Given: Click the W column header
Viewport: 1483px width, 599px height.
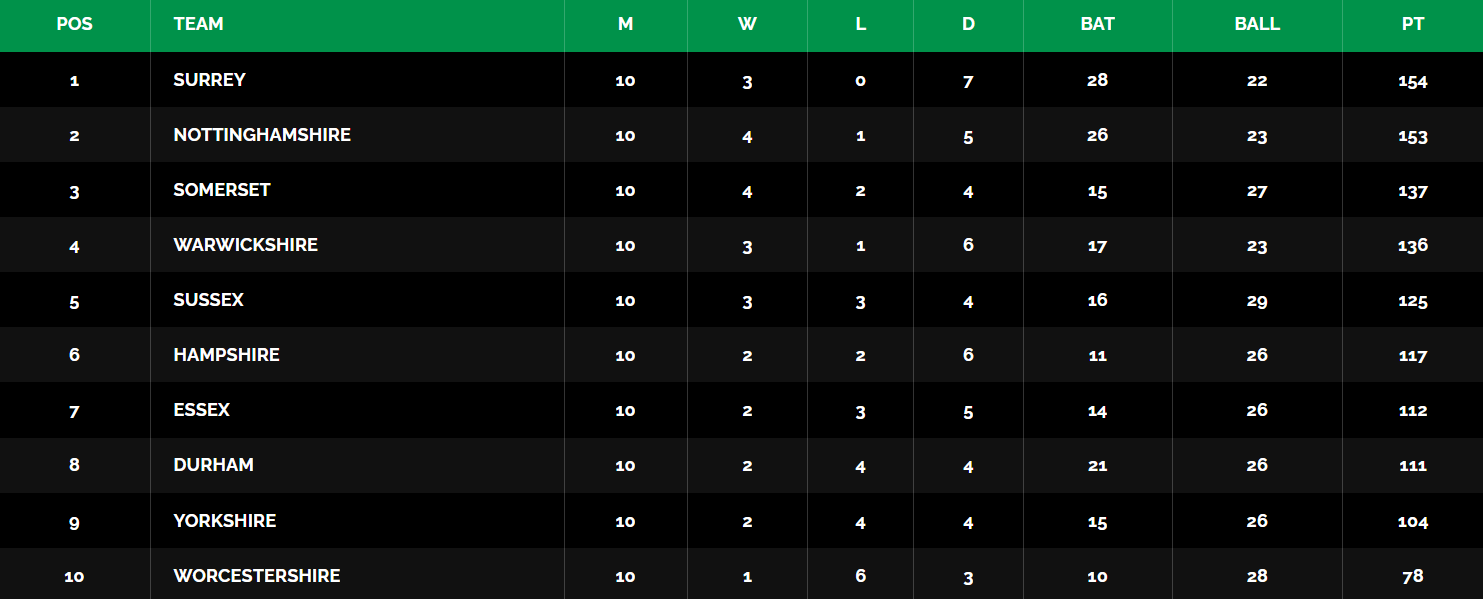Looking at the screenshot, I should pos(747,24).
